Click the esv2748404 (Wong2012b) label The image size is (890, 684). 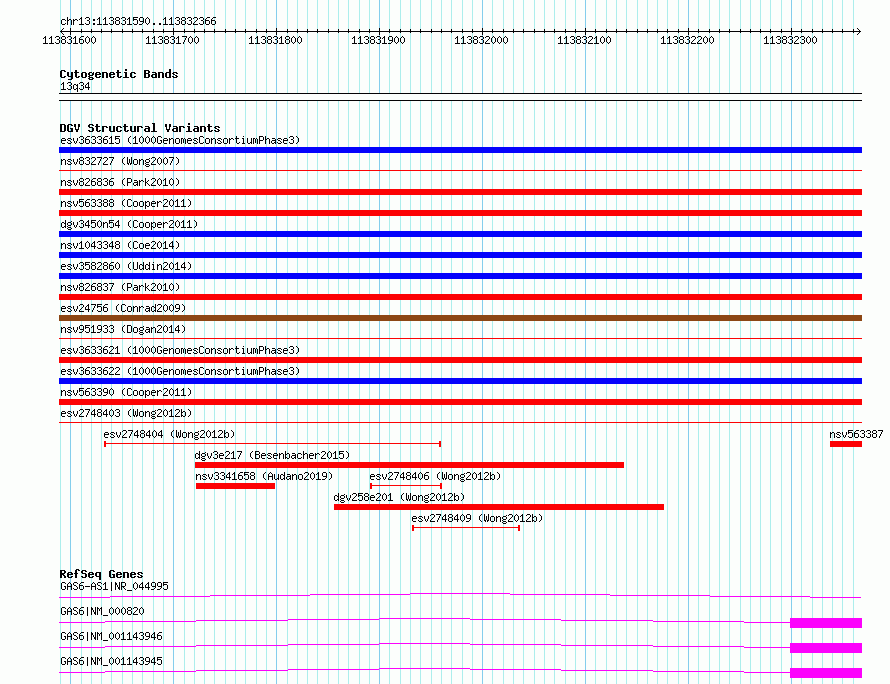click(x=169, y=434)
